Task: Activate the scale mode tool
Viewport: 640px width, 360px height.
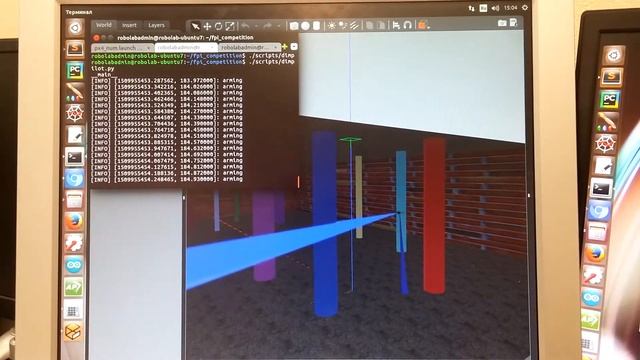Action: 230,26
